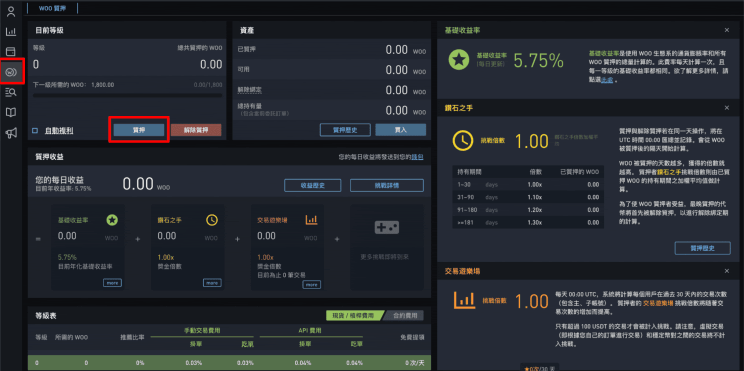
Task: Open the chart trading sidebar icon
Action: pos(10,32)
